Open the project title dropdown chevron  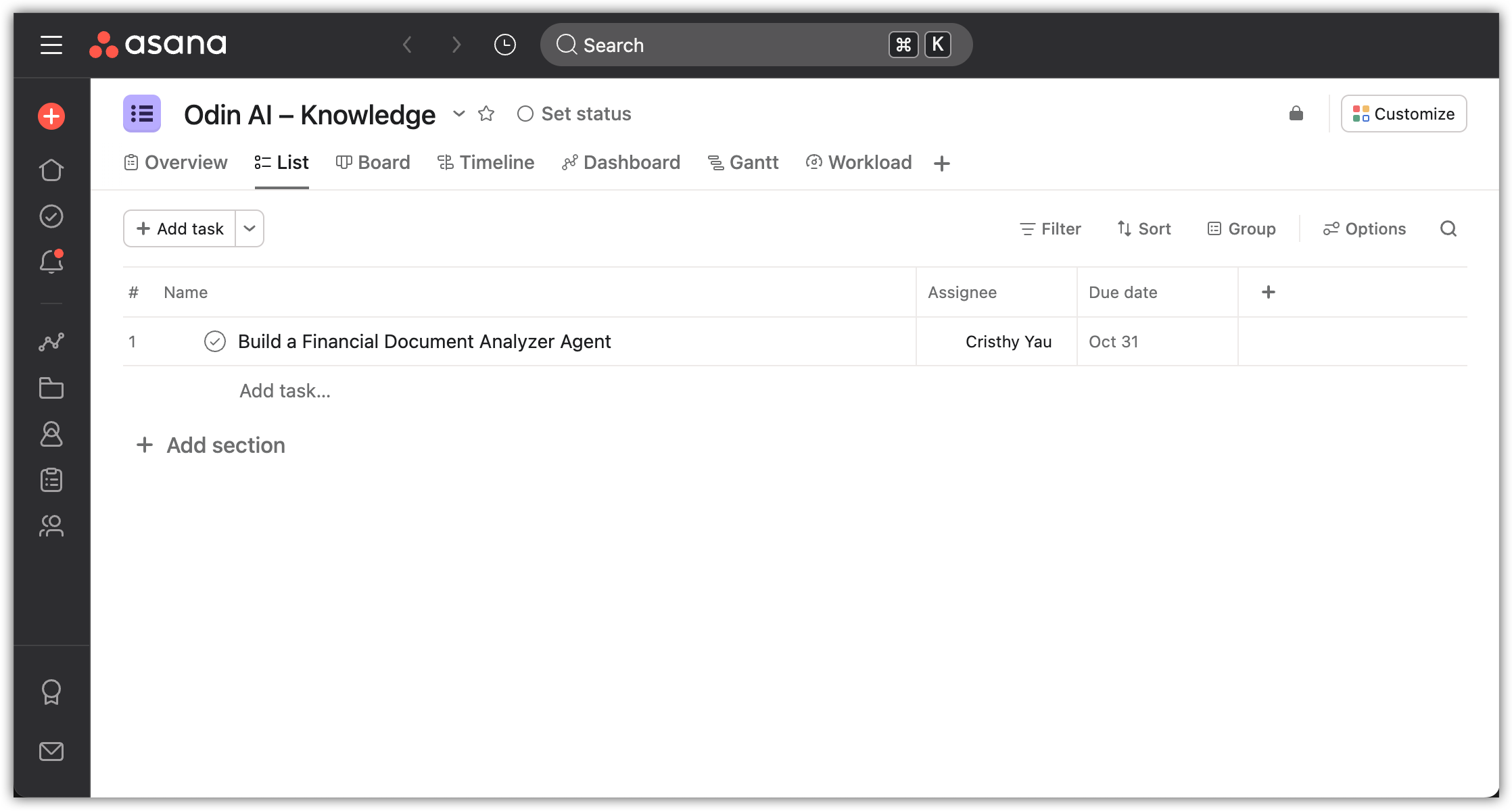tap(459, 114)
